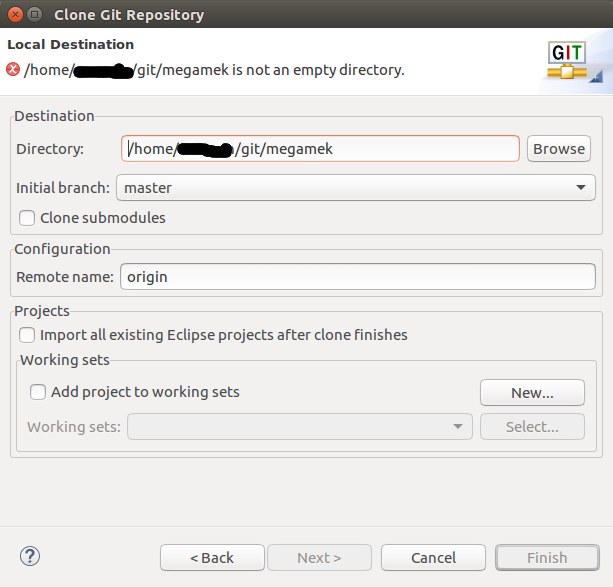
Task: Click the Initial branch: label
Action: 63,188
